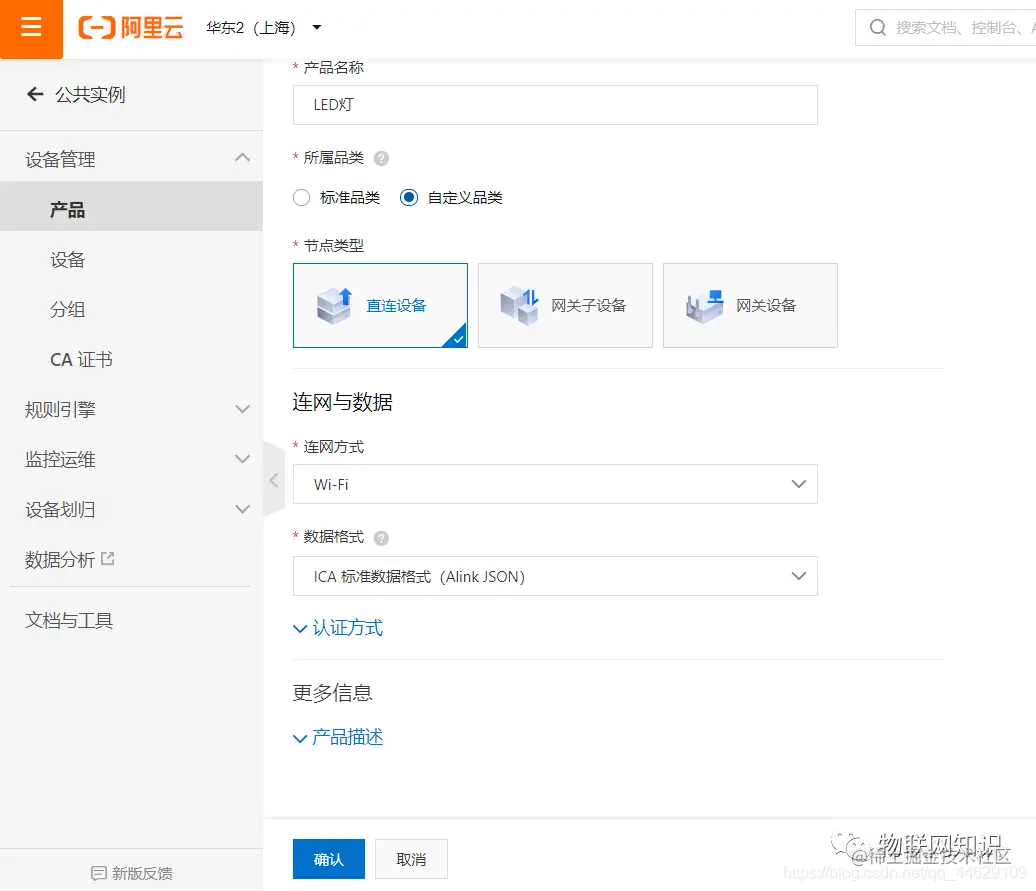Collapse the 设备管理 section chevron
This screenshot has height=891, width=1036.
[x=241, y=157]
